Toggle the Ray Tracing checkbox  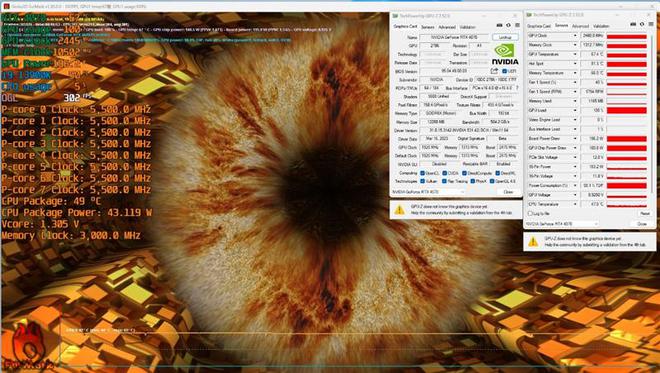point(444,181)
